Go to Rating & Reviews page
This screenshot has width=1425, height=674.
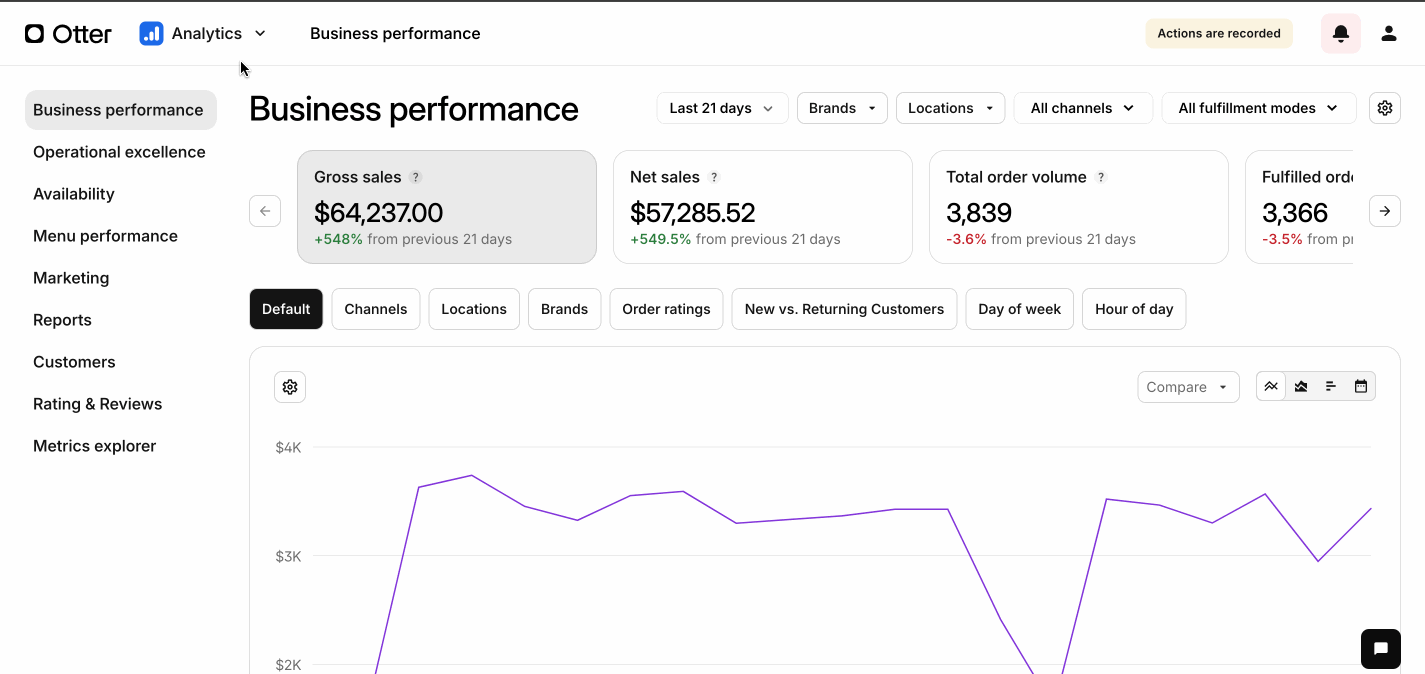tap(97, 404)
